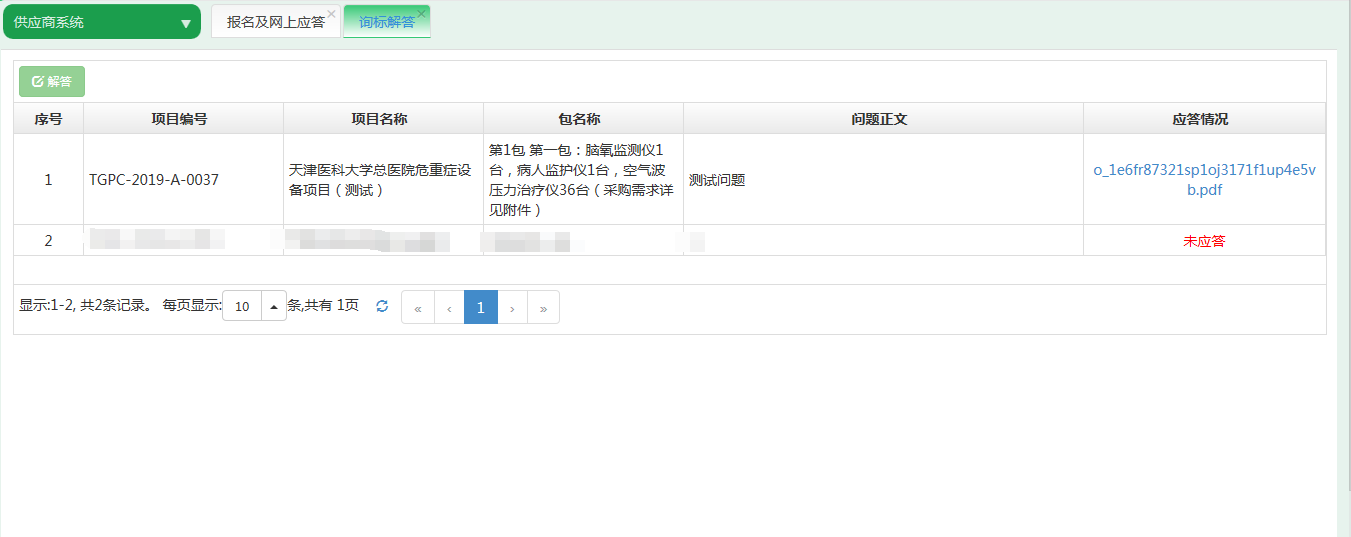Click the 问题正文 column header
The image size is (1351, 537).
coord(882,119)
